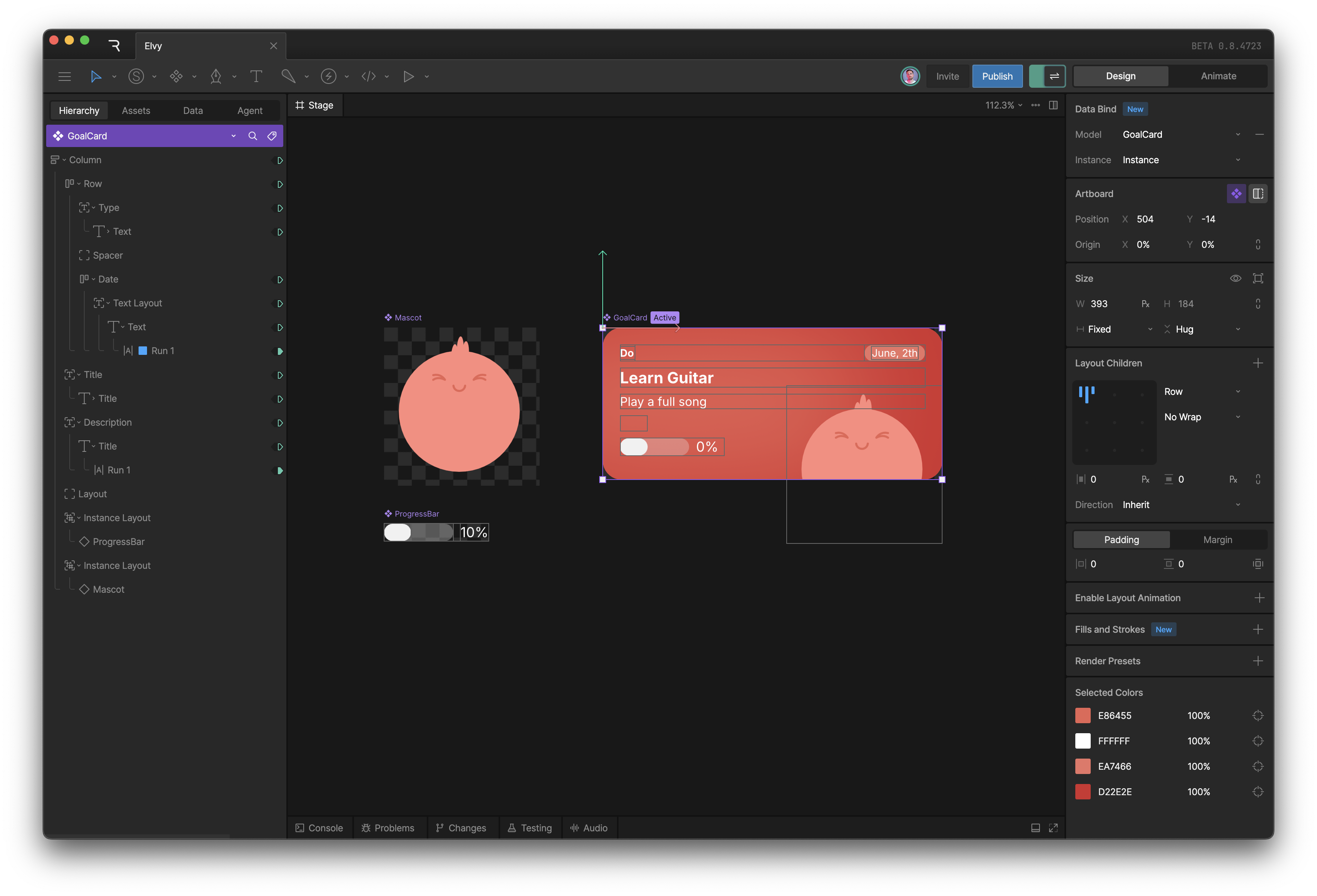The height and width of the screenshot is (896, 1317).
Task: Click the D22E2E red color swatch
Action: pos(1082,792)
